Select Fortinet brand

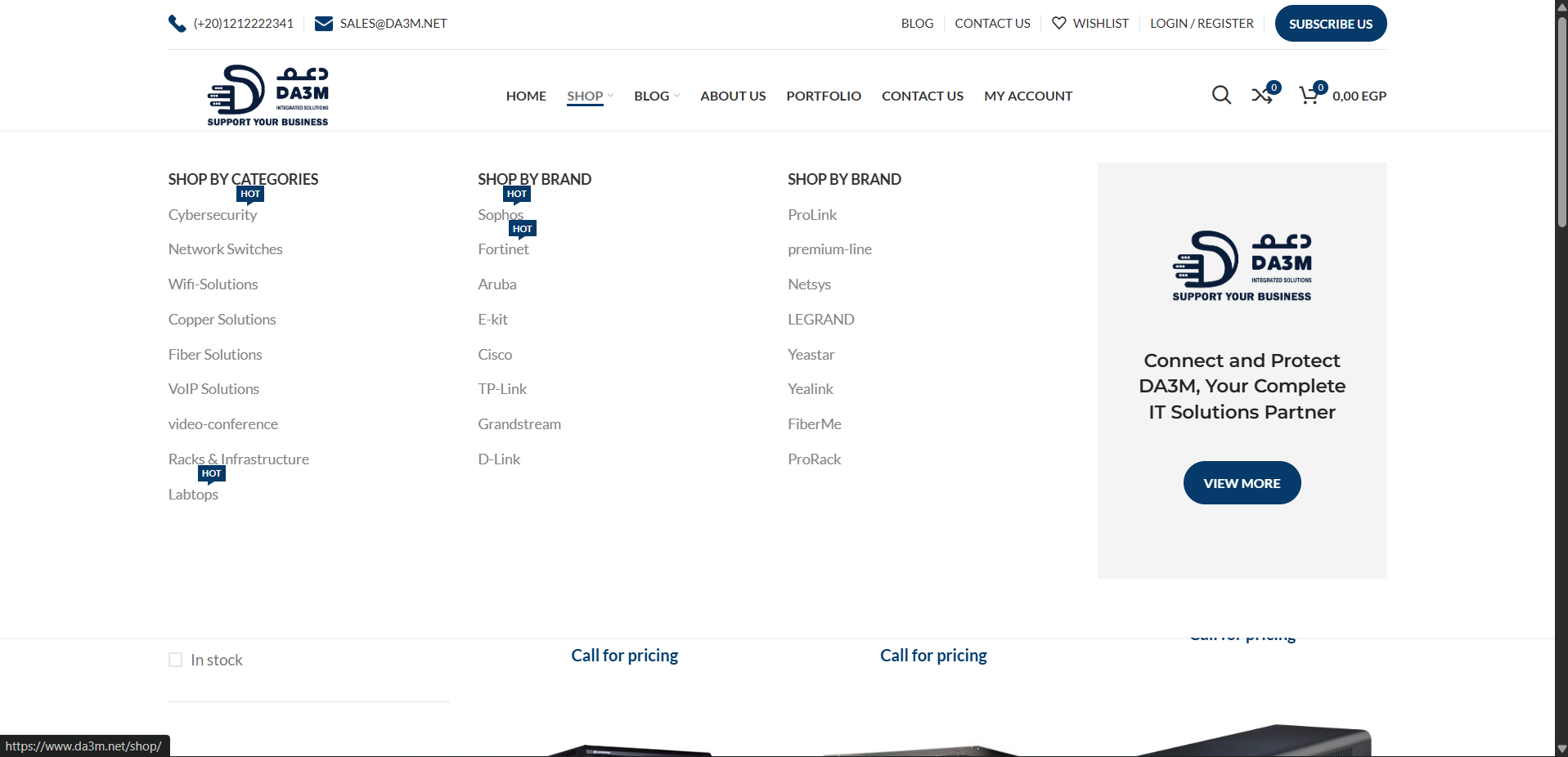tap(503, 249)
